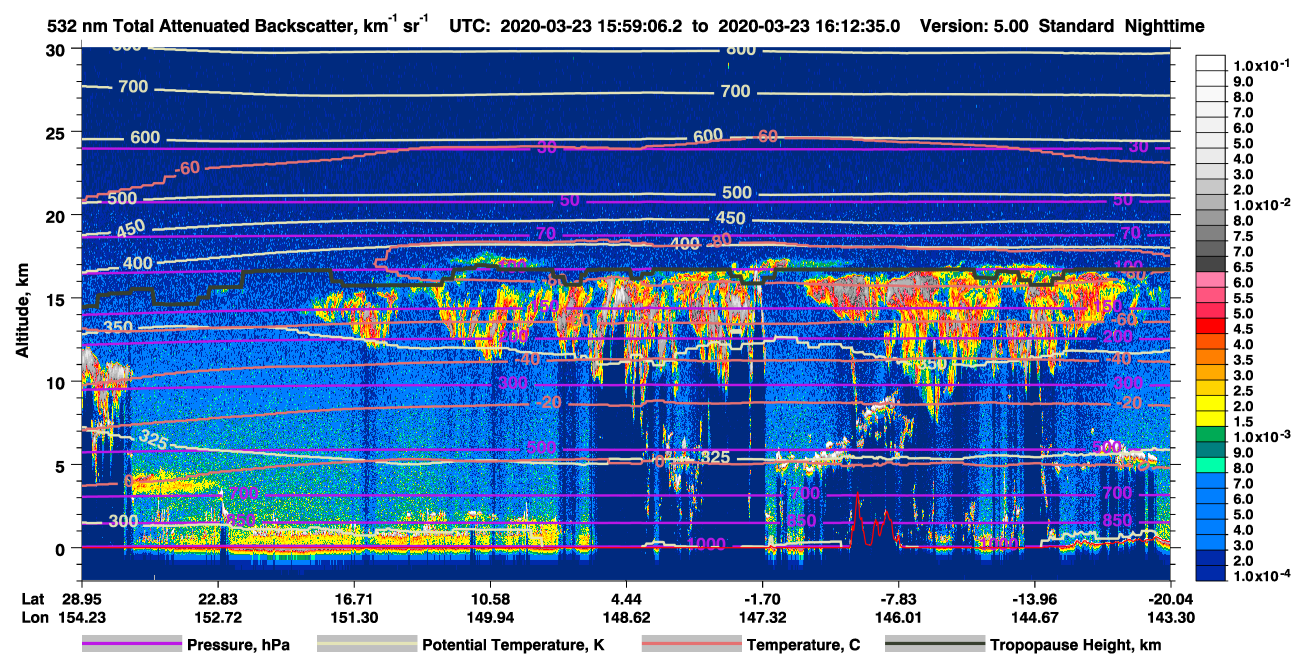
Task: Click the color bar label 1.0x10⁻²
Action: tap(1263, 204)
